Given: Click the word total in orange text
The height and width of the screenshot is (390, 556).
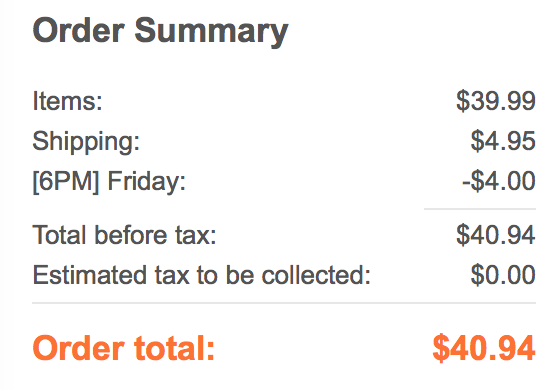Looking at the screenshot, I should (x=174, y=348).
